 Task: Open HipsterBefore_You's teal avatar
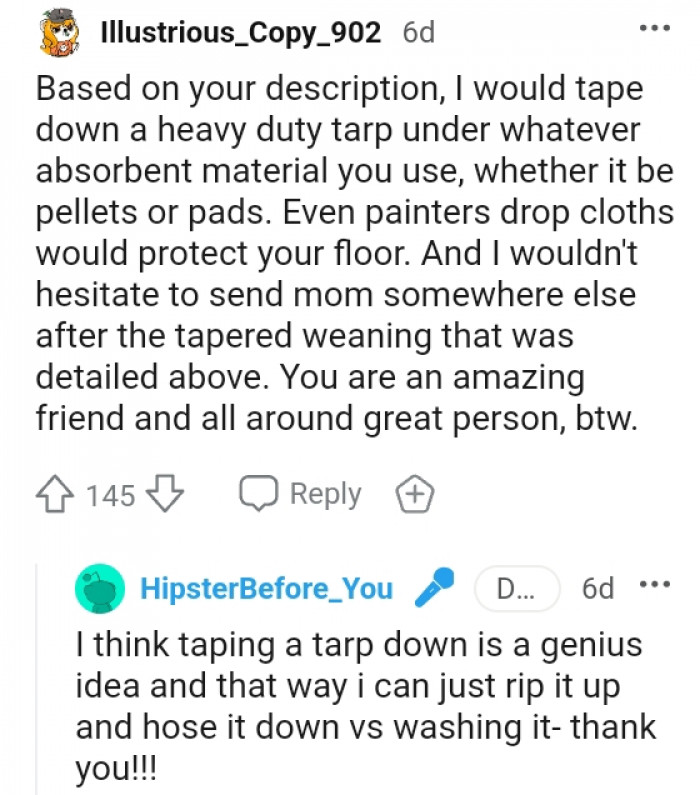[x=100, y=588]
